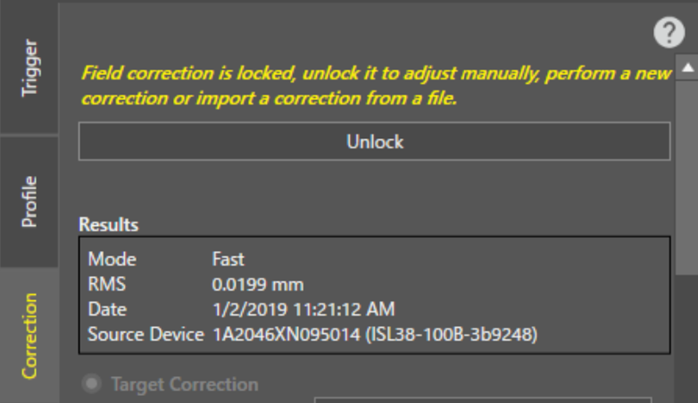Click the RMS value 0.0199 mm
This screenshot has height=403, width=698.
[257, 284]
